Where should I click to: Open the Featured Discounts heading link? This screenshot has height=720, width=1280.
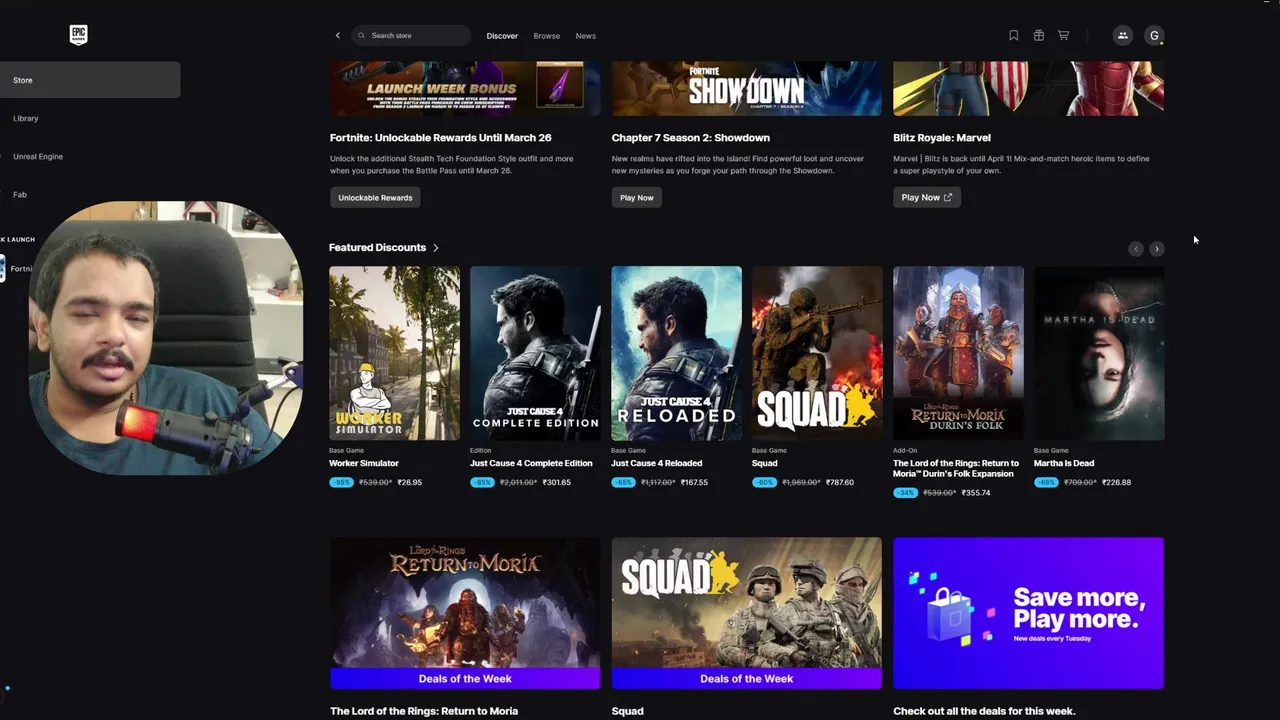tap(377, 247)
